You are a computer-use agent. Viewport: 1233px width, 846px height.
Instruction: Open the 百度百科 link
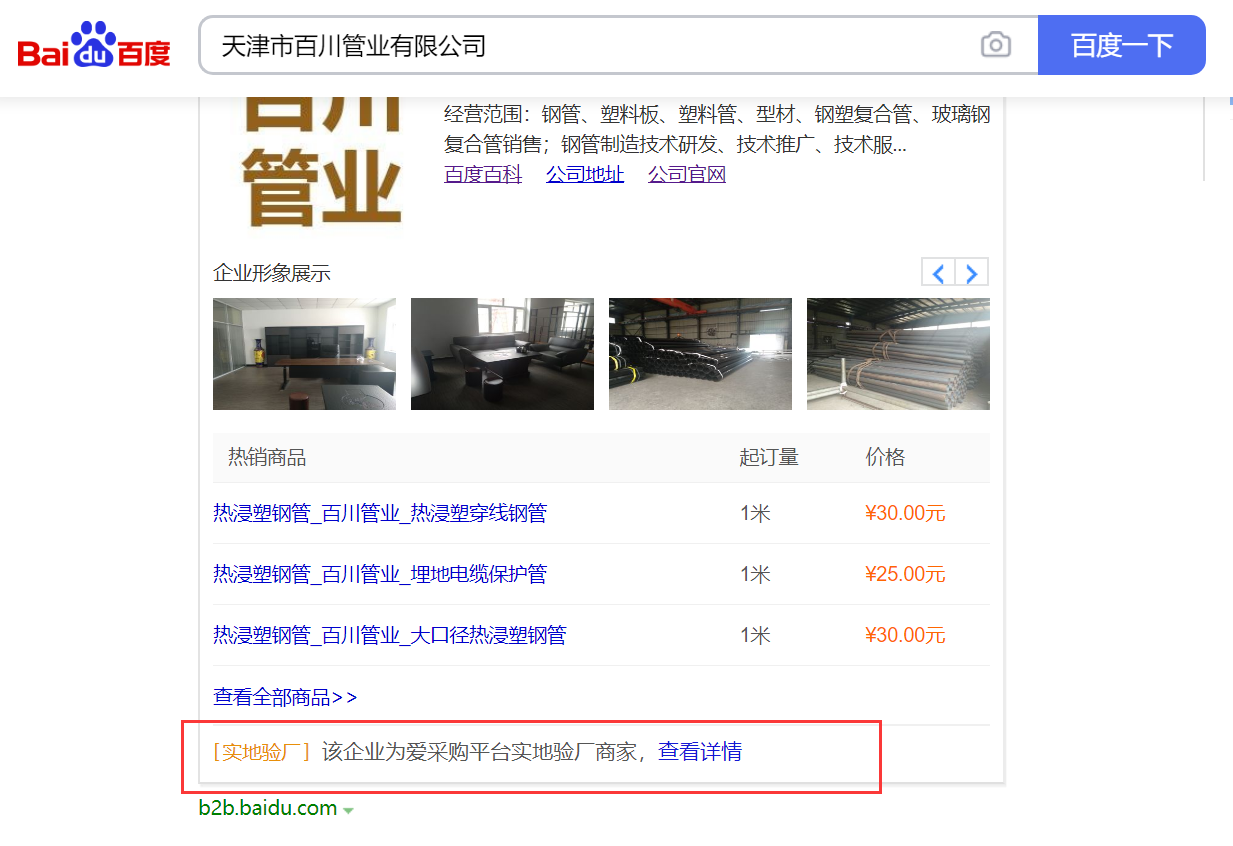click(x=483, y=174)
